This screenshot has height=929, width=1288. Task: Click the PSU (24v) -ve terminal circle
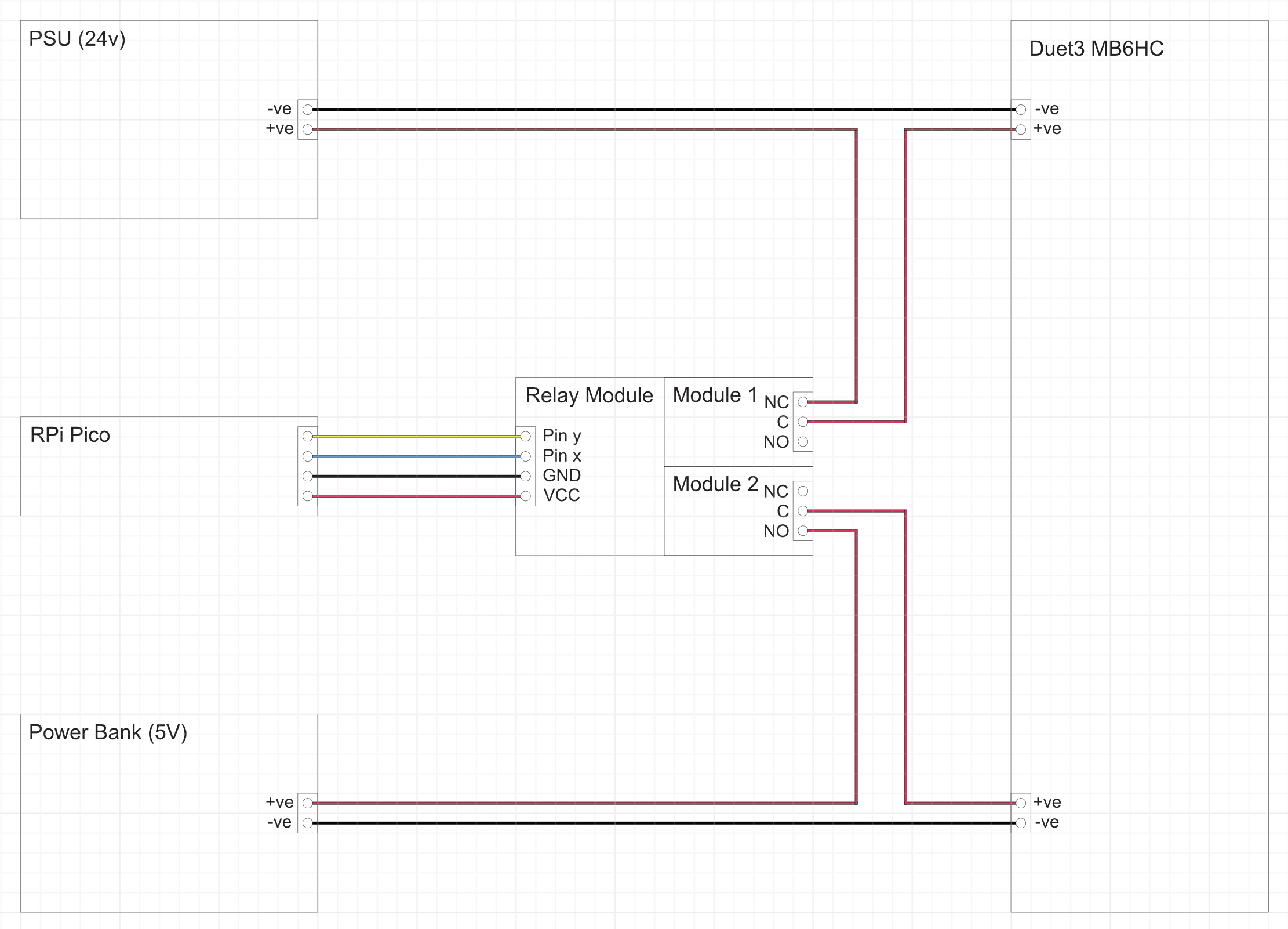point(308,110)
